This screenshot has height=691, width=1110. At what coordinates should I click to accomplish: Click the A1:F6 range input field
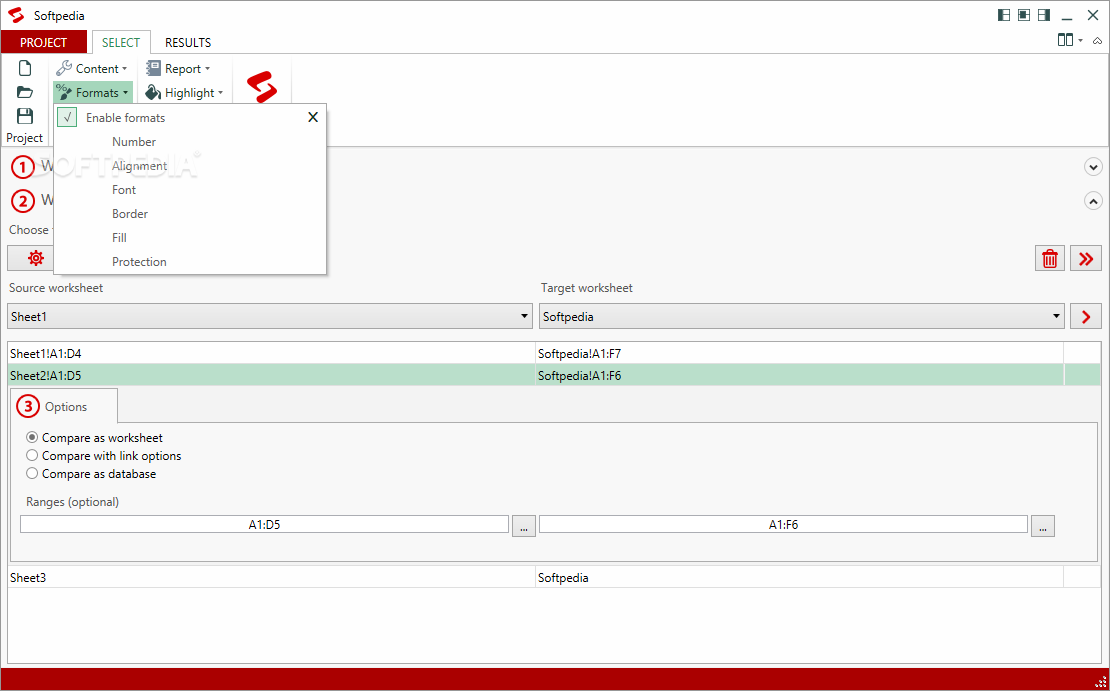[783, 525]
